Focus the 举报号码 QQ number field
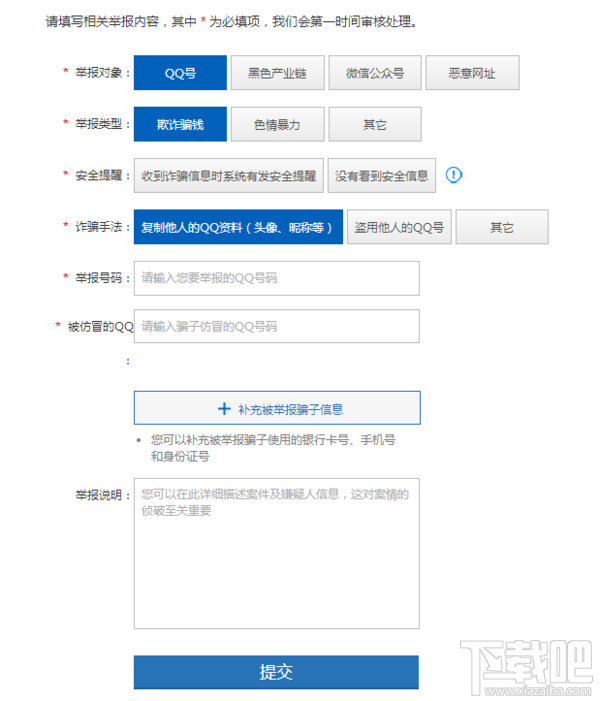This screenshot has height=701, width=600. pyautogui.click(x=277, y=278)
